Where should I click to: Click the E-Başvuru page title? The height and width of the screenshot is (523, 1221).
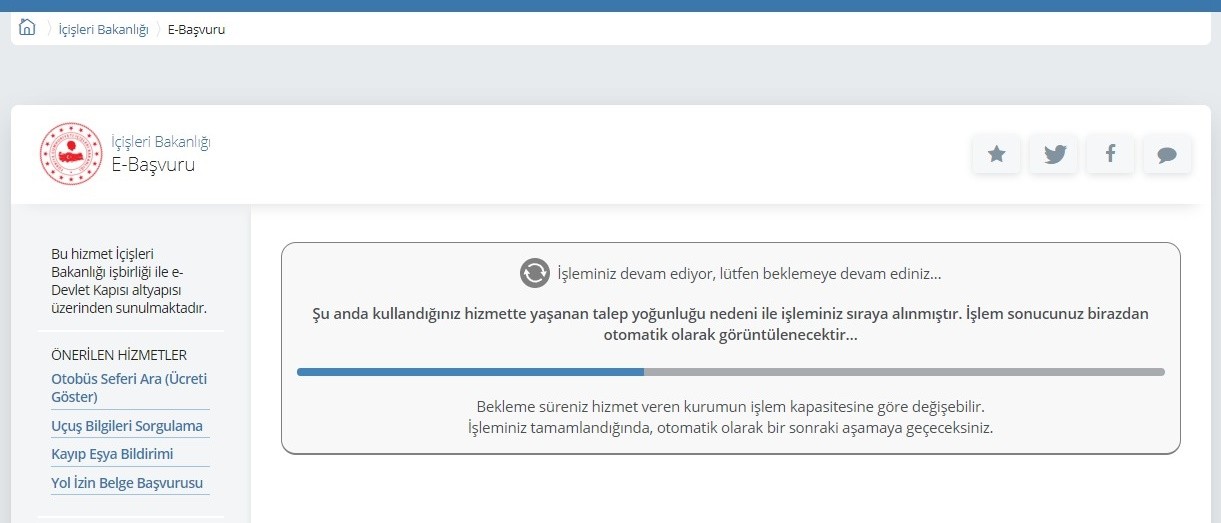pyautogui.click(x=153, y=165)
